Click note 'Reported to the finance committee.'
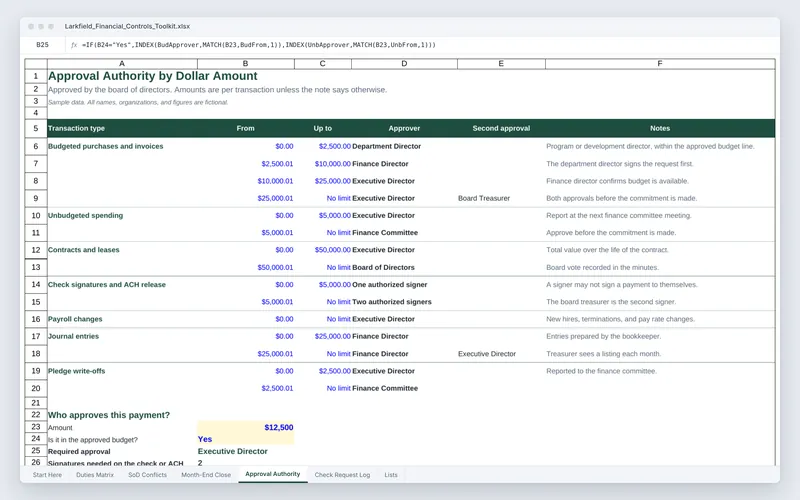 pos(602,371)
